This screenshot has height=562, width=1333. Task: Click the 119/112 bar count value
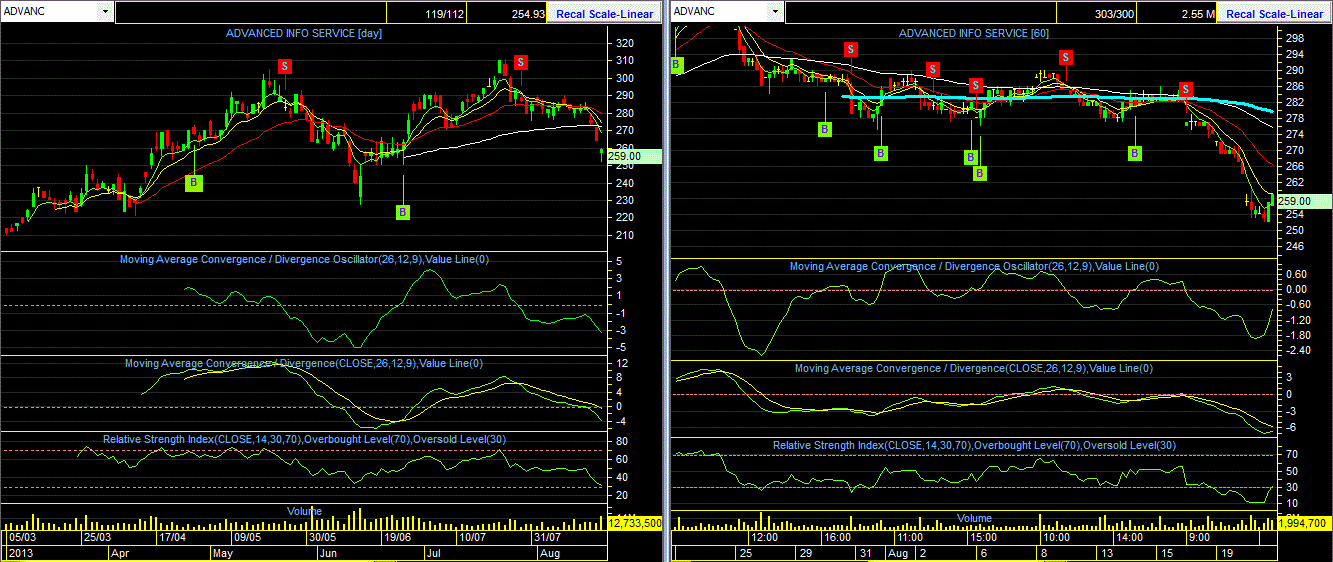click(446, 14)
